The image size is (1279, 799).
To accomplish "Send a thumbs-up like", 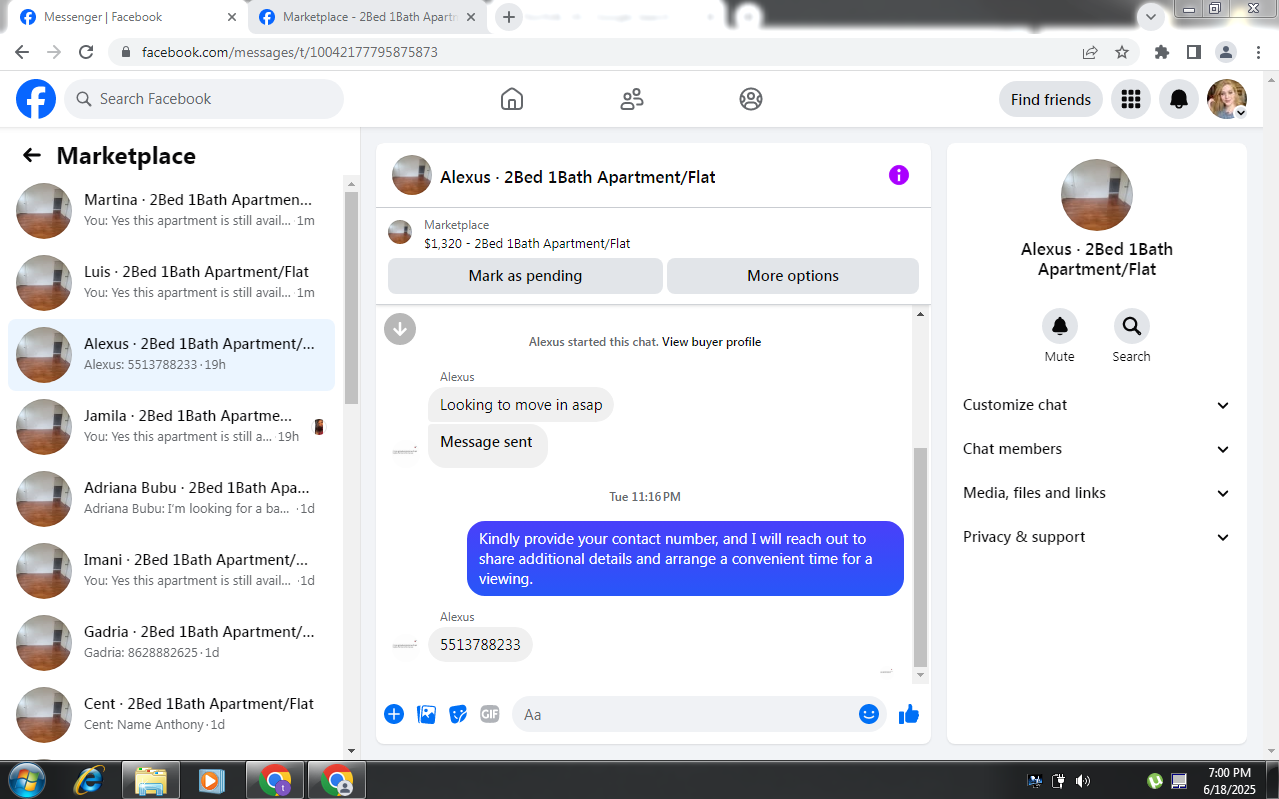I will [x=909, y=714].
